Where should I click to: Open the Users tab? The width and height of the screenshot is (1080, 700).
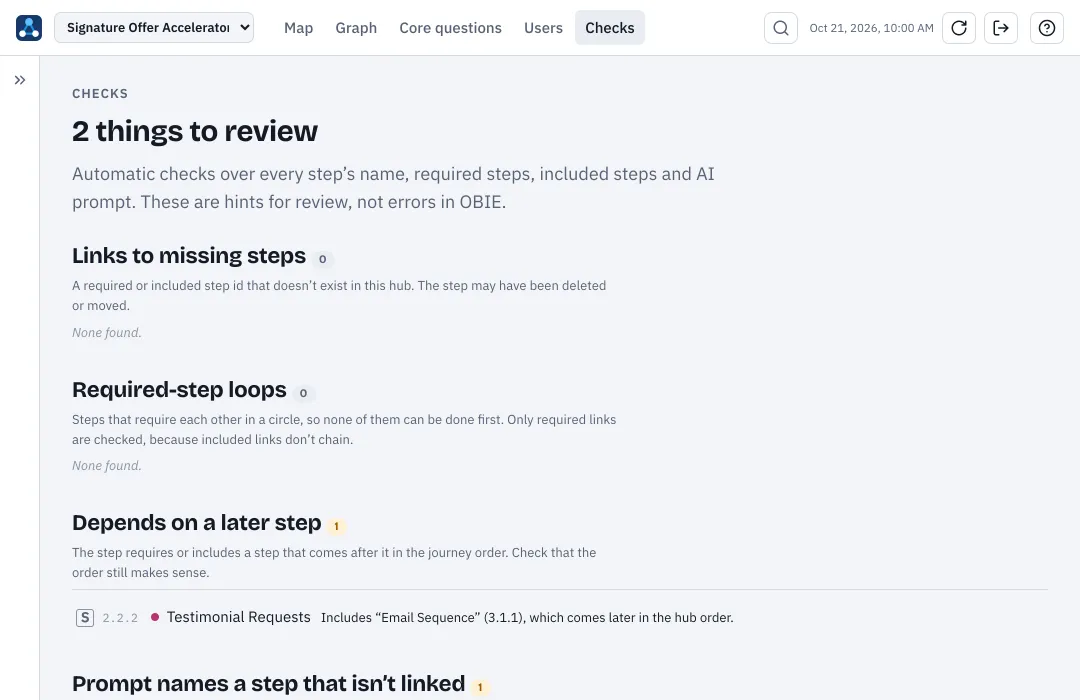[x=543, y=28]
